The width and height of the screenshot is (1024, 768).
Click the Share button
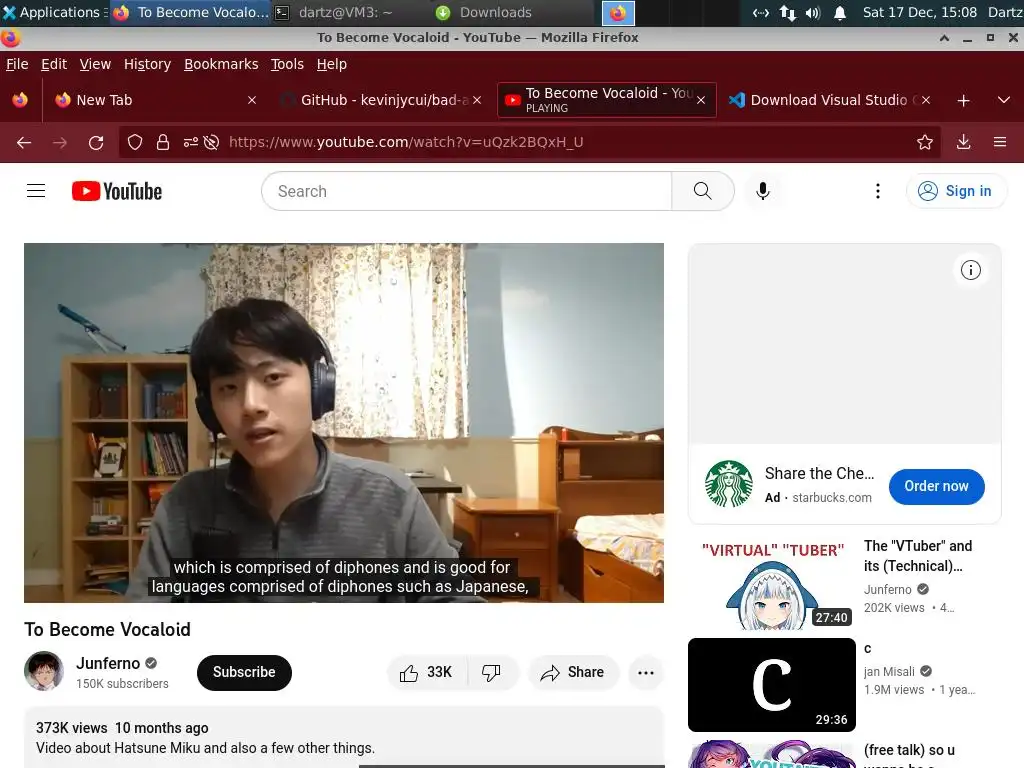(573, 672)
